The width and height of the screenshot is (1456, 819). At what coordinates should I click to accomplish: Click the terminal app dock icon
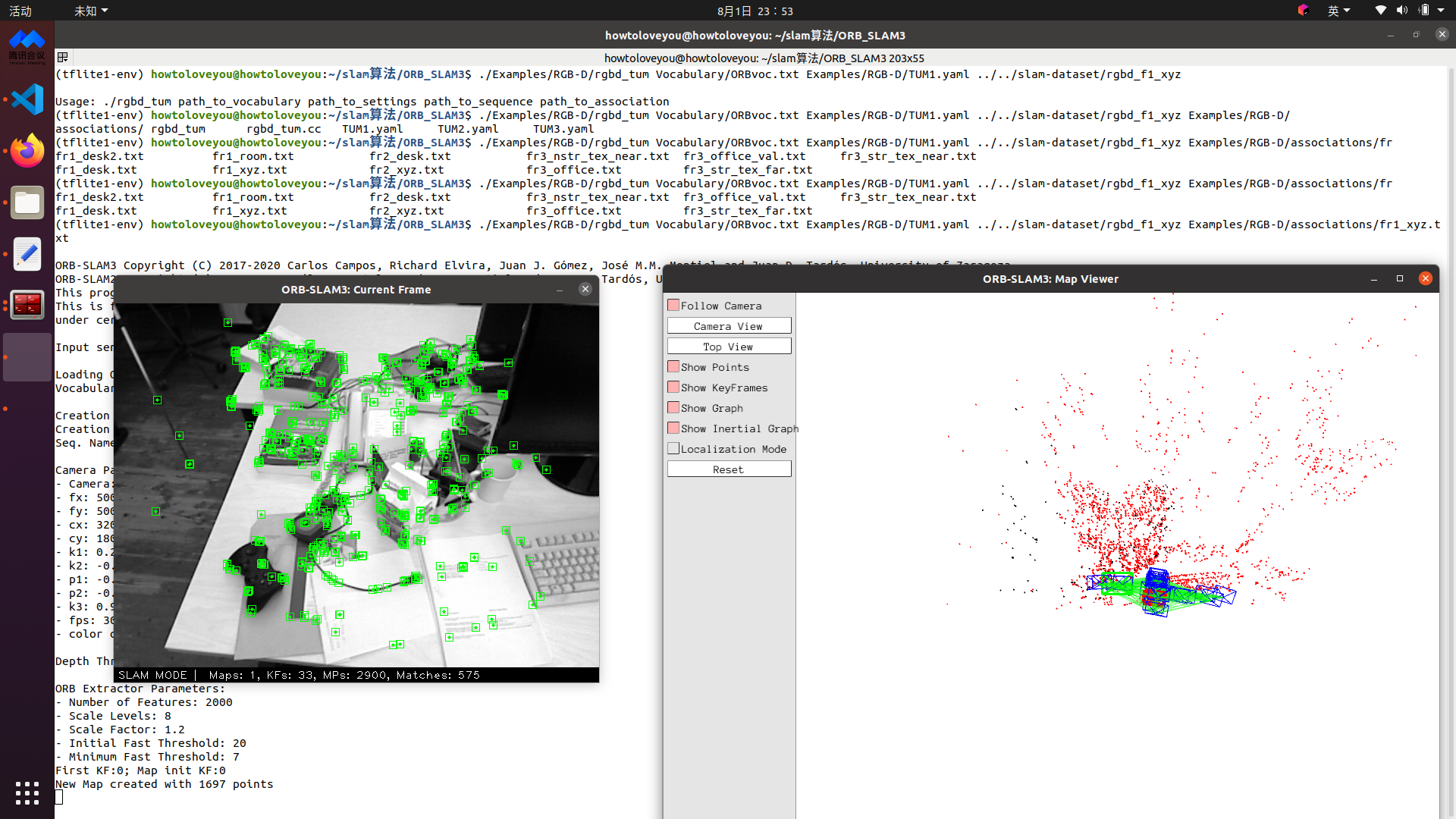pos(27,305)
